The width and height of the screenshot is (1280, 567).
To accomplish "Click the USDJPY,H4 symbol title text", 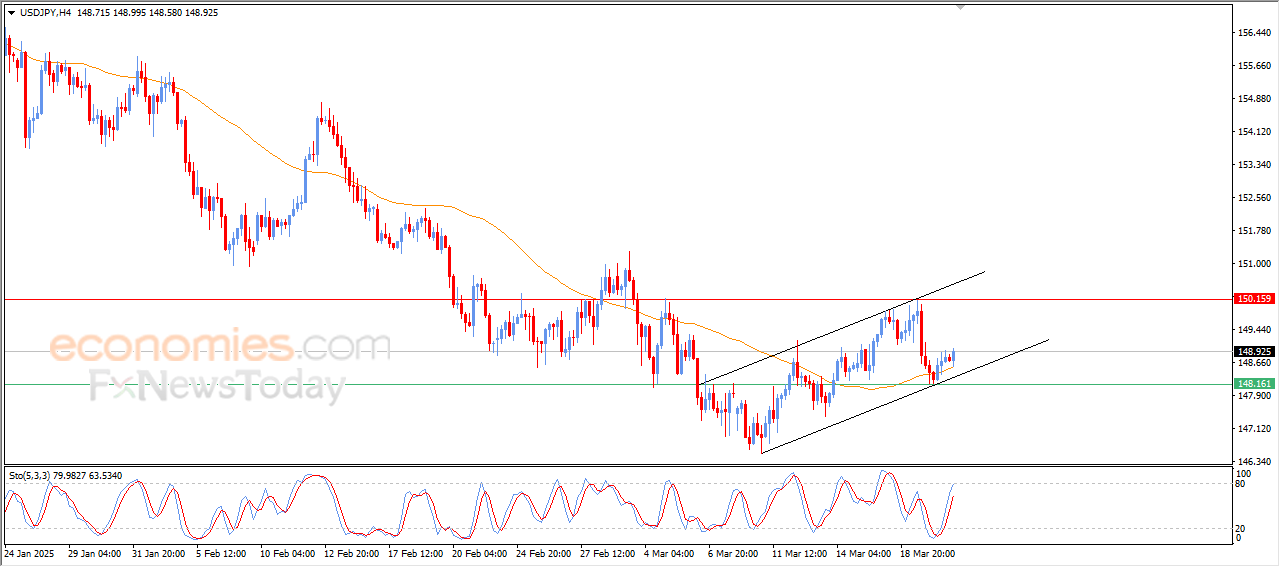I will (x=45, y=13).
